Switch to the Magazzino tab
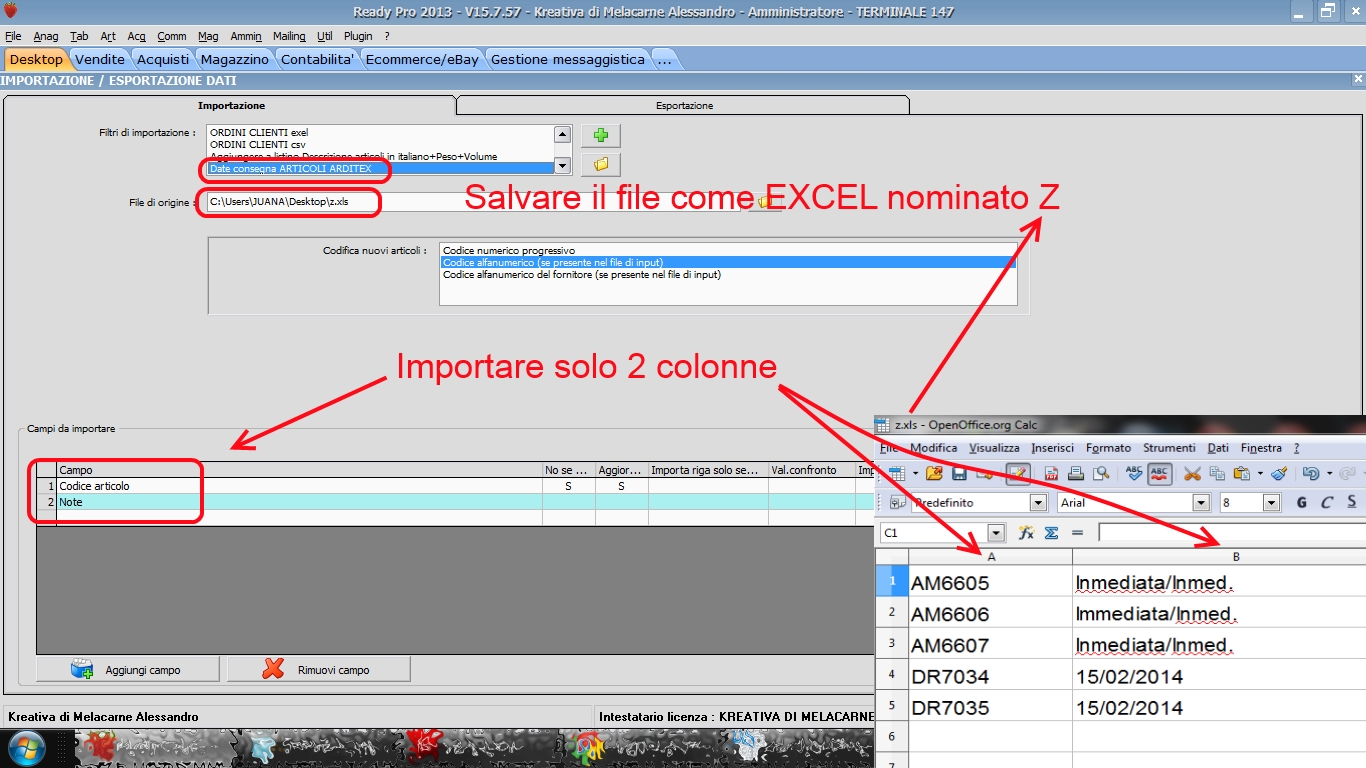Image resolution: width=1366 pixels, height=768 pixels. tap(235, 59)
